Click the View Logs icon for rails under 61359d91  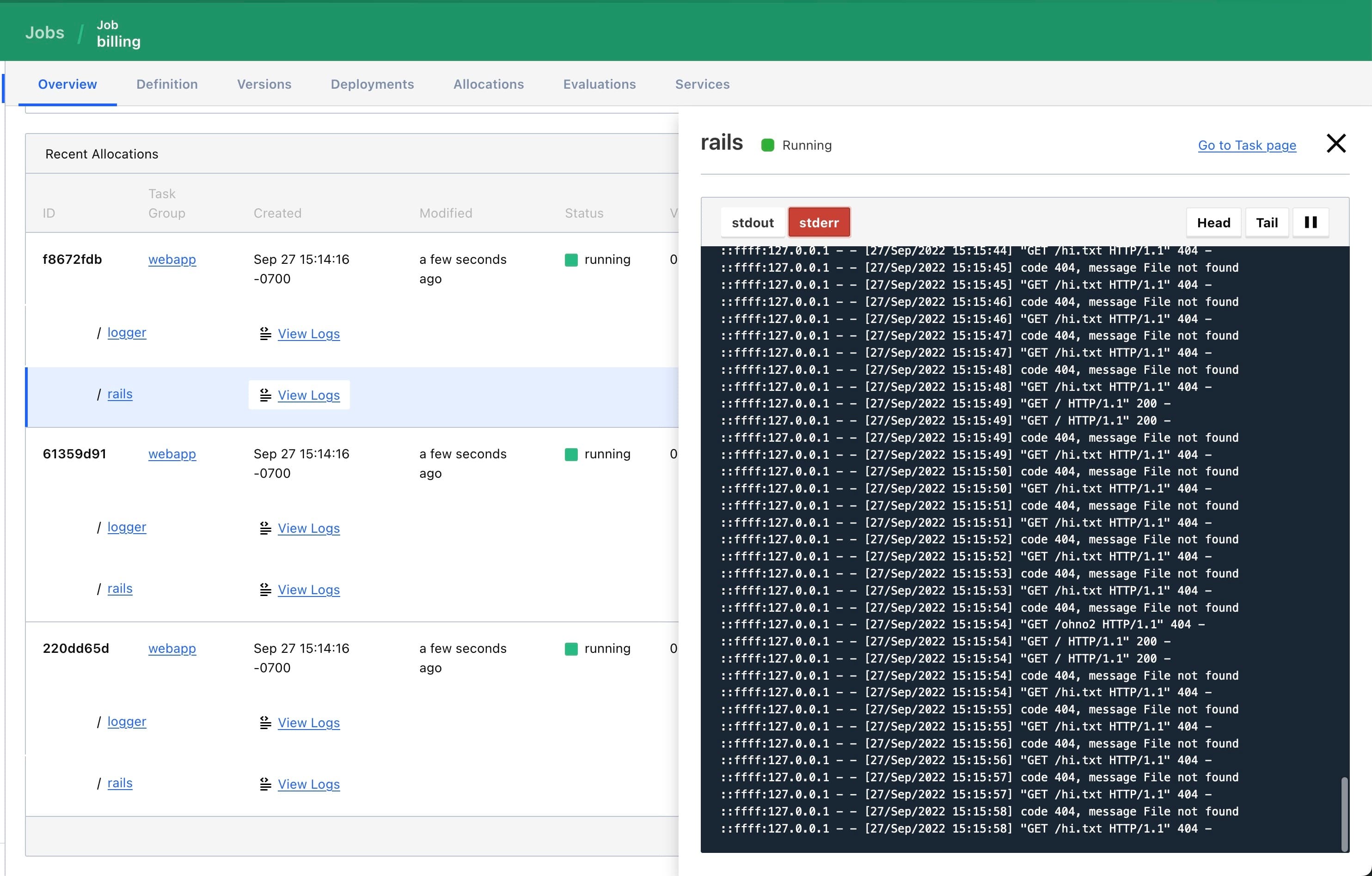(265, 590)
